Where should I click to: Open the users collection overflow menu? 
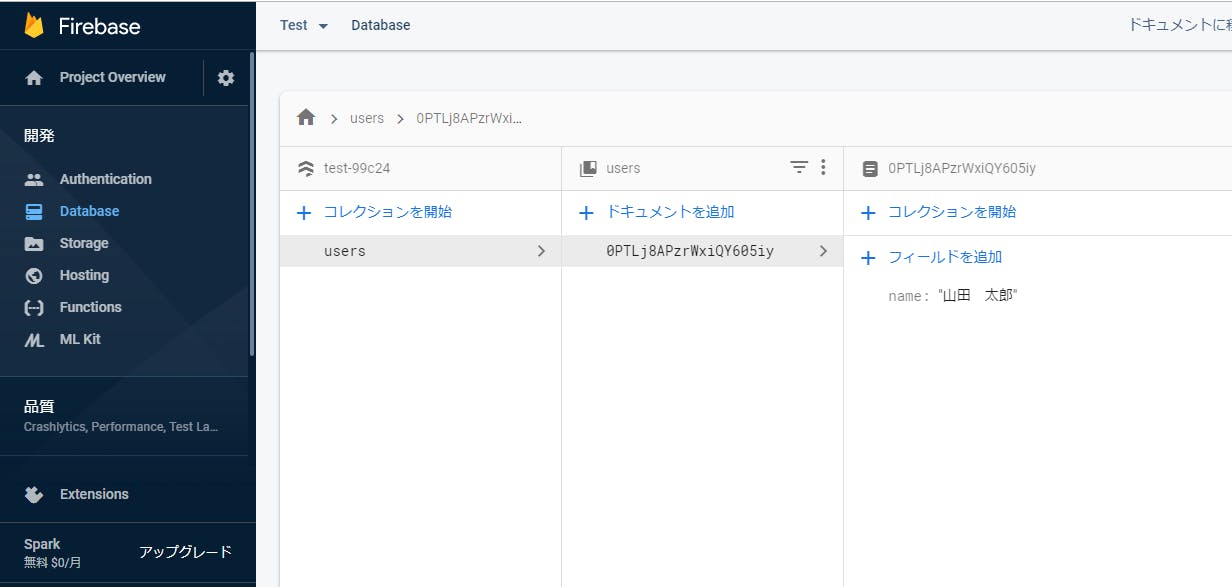821,167
